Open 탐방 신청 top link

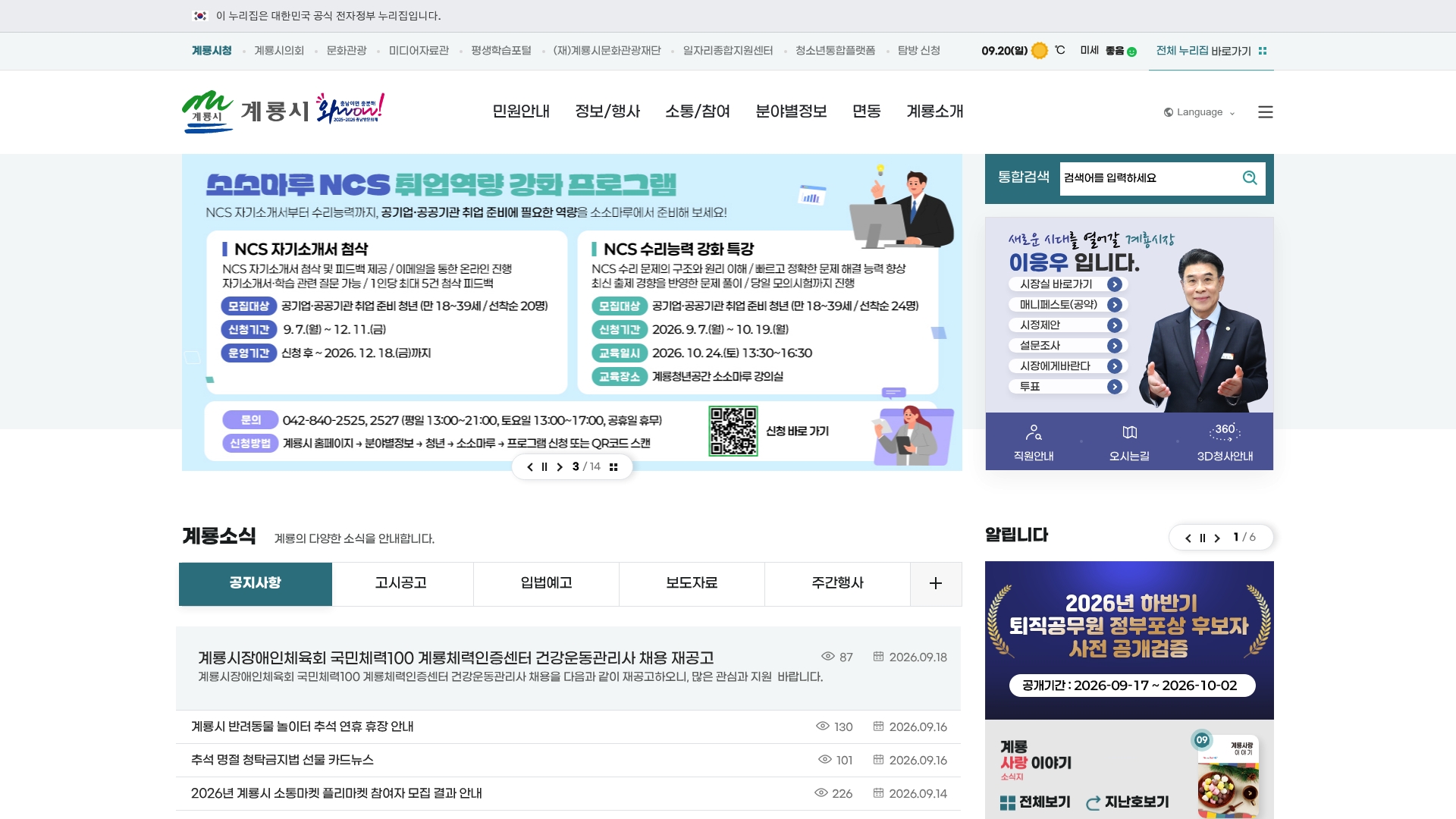pos(919,51)
